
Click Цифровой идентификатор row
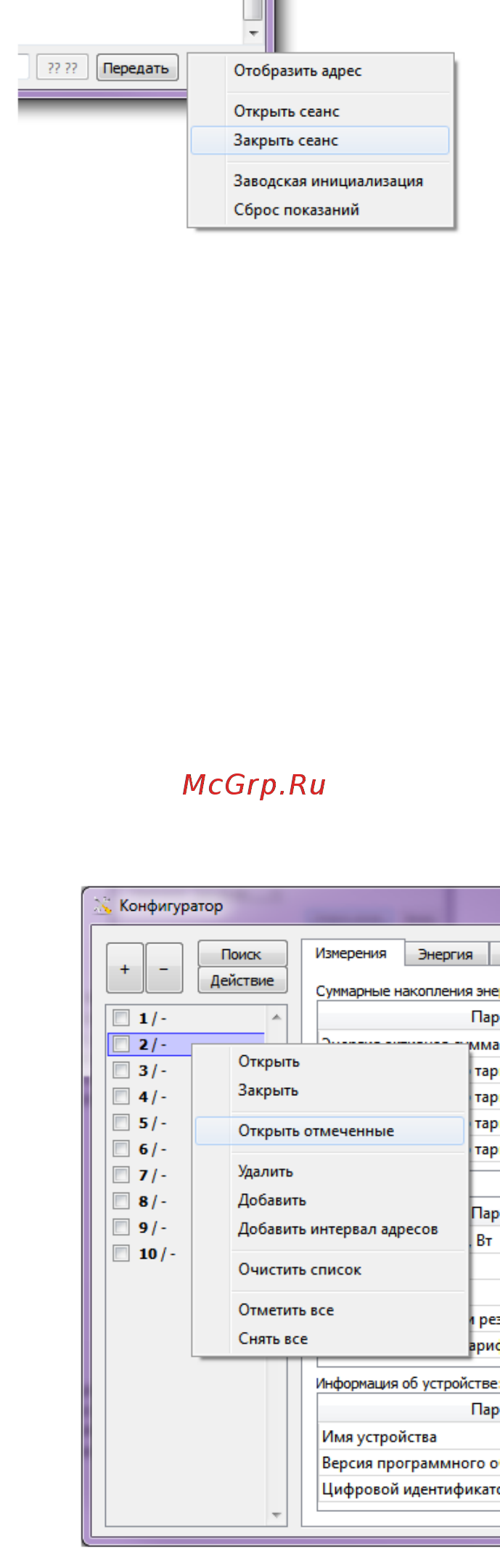pos(409,1489)
